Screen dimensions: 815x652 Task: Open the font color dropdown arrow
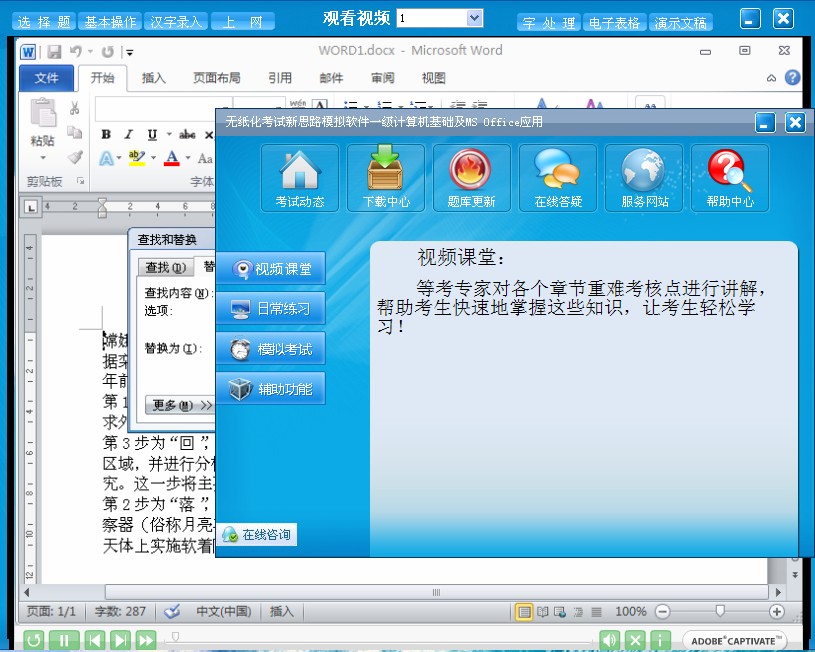click(x=188, y=158)
